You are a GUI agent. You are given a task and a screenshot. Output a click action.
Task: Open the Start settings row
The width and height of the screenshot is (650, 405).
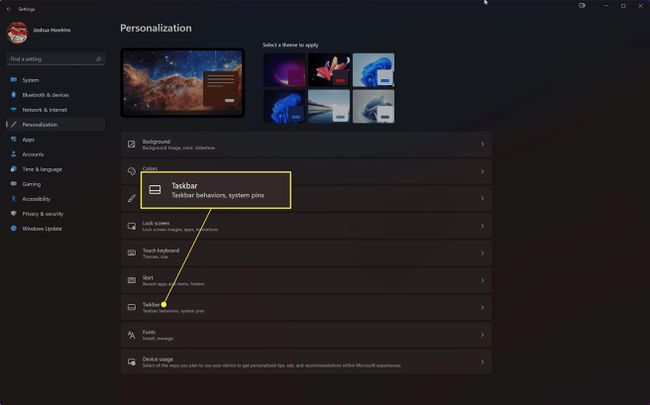point(306,280)
